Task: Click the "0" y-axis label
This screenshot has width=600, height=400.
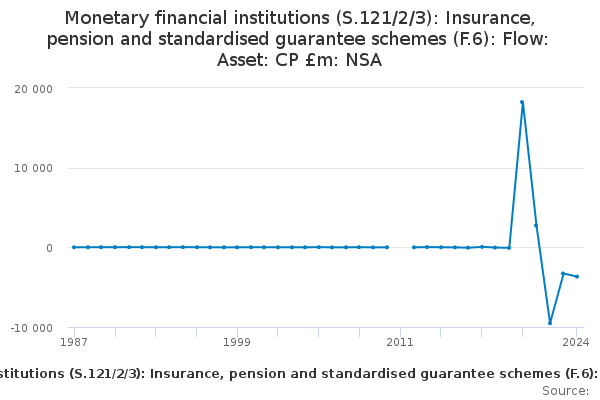Action: pyautogui.click(x=48, y=248)
